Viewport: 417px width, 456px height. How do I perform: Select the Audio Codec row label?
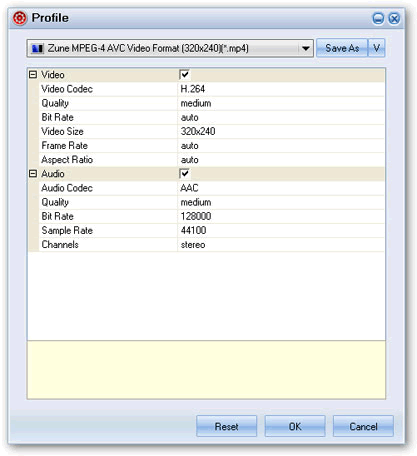[67, 188]
